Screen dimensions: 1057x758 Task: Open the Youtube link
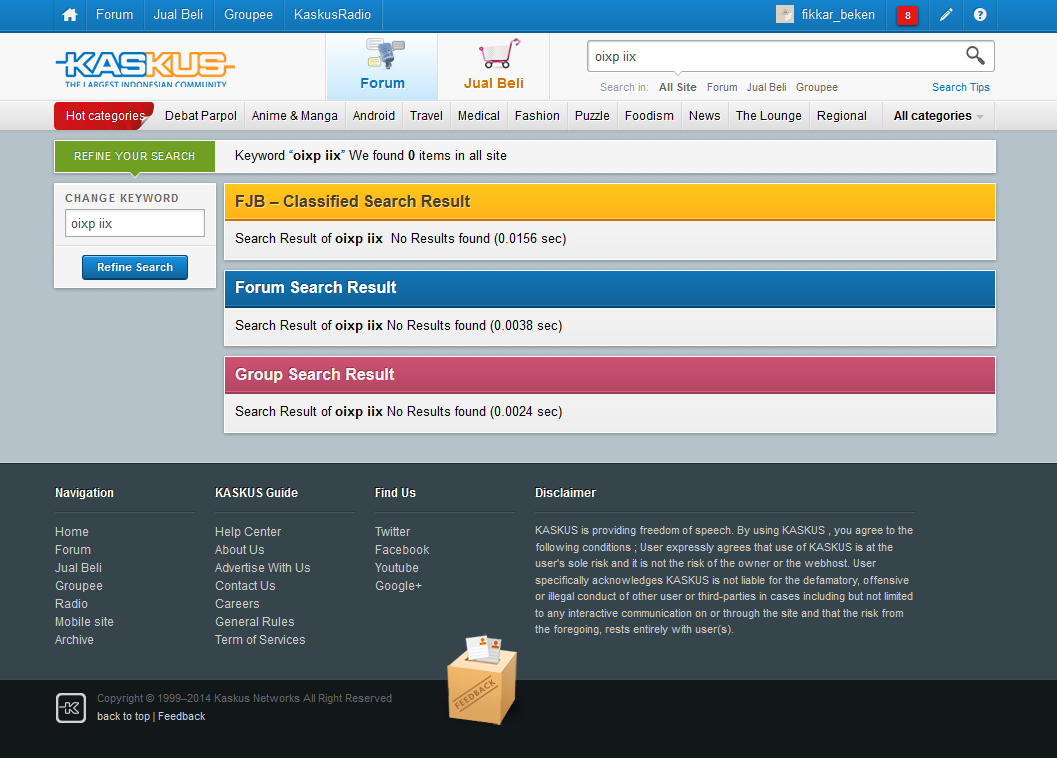(x=397, y=568)
